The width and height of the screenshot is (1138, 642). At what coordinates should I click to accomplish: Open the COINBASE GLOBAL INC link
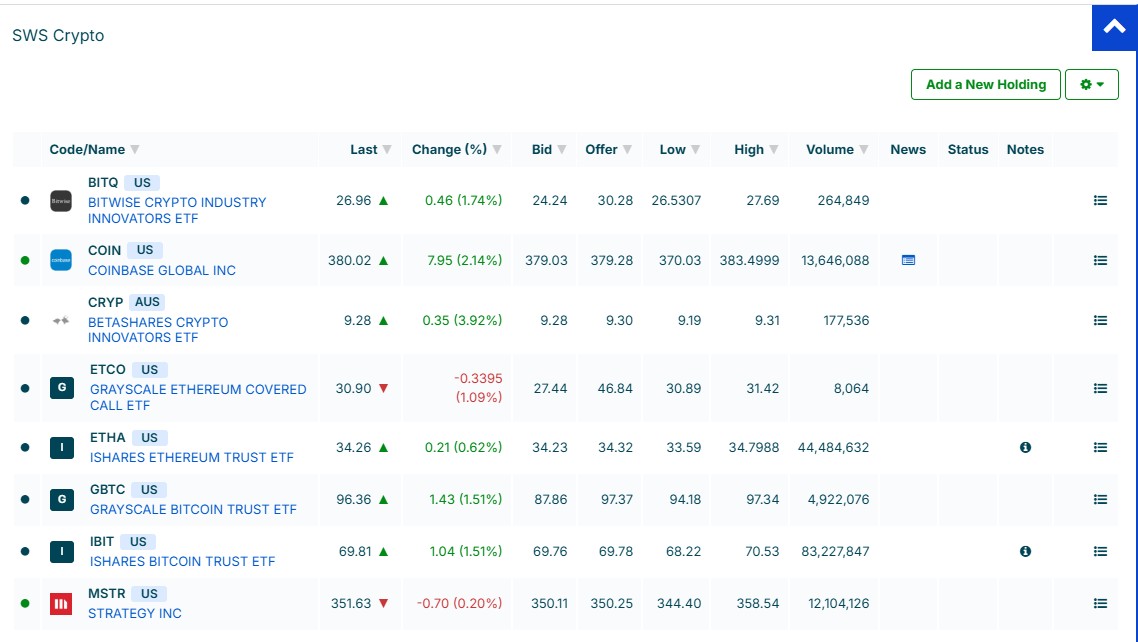[162, 270]
